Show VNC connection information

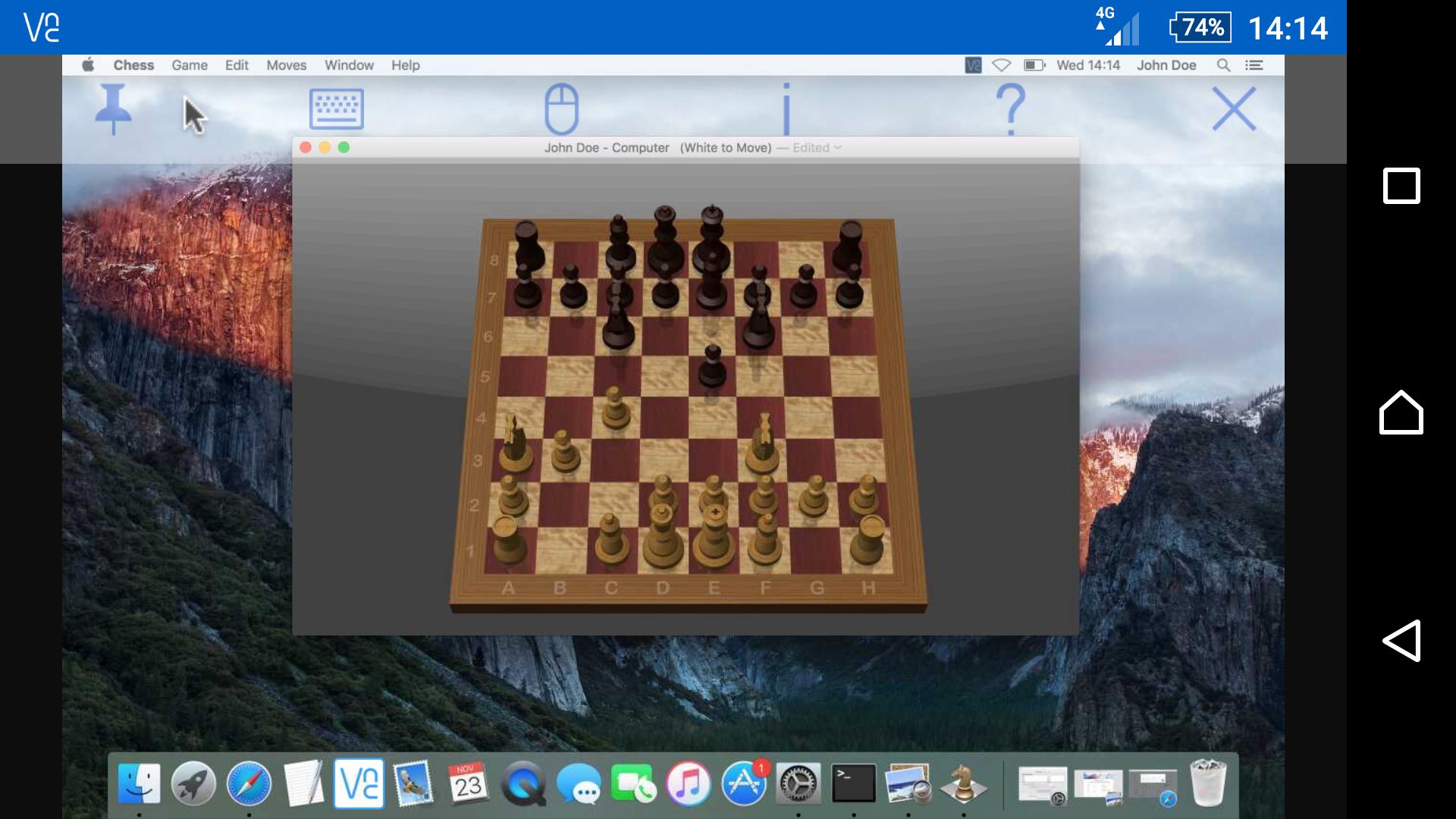tap(786, 108)
